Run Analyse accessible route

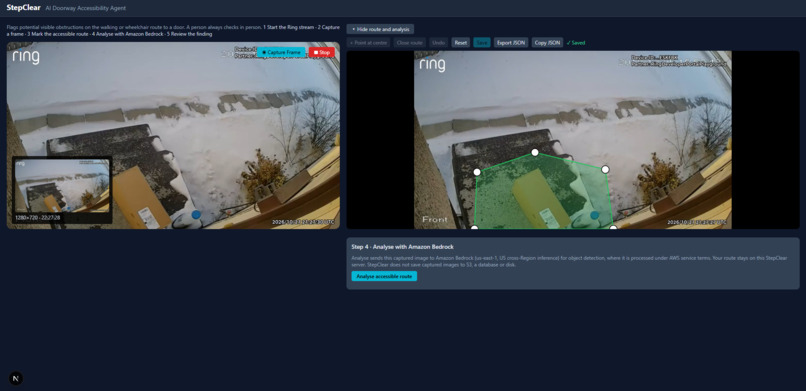(384, 276)
